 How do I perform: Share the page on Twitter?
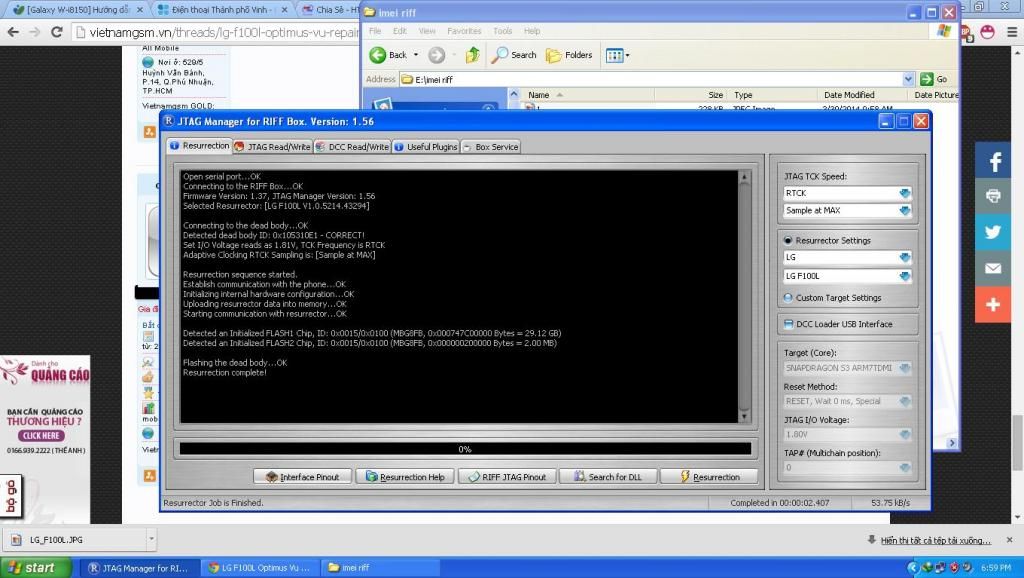point(993,232)
